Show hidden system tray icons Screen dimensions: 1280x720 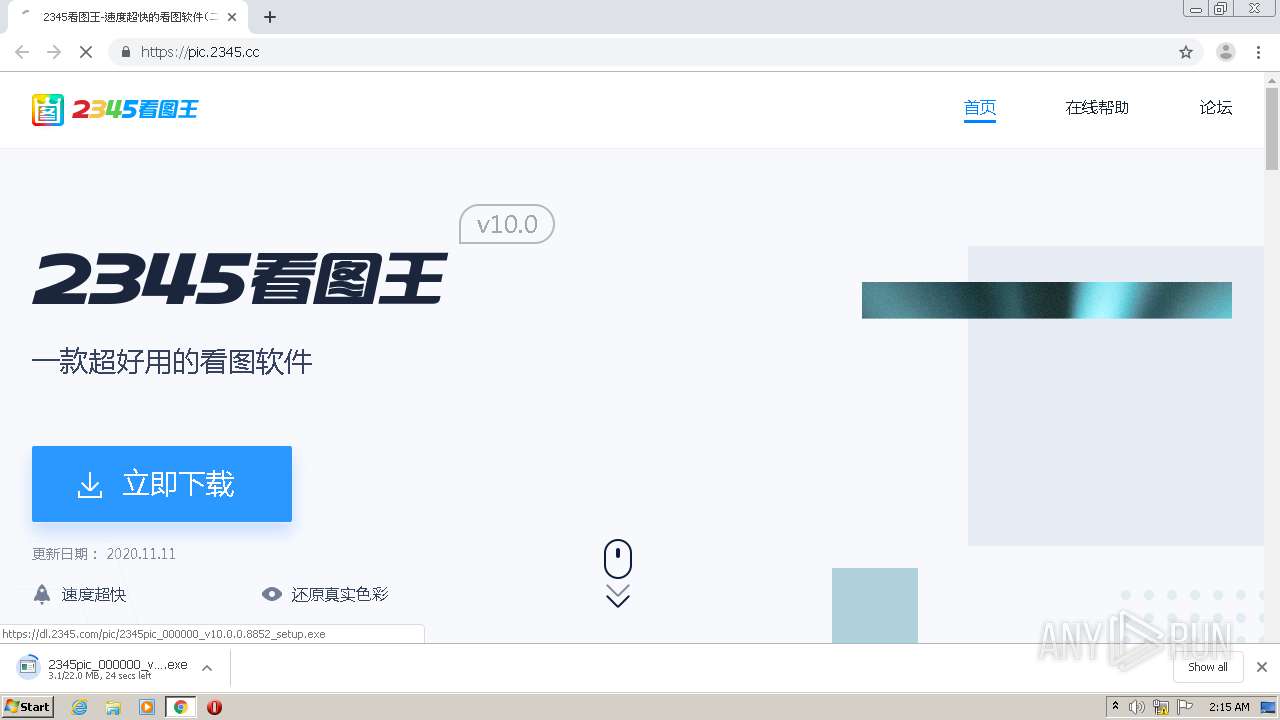(x=1116, y=707)
